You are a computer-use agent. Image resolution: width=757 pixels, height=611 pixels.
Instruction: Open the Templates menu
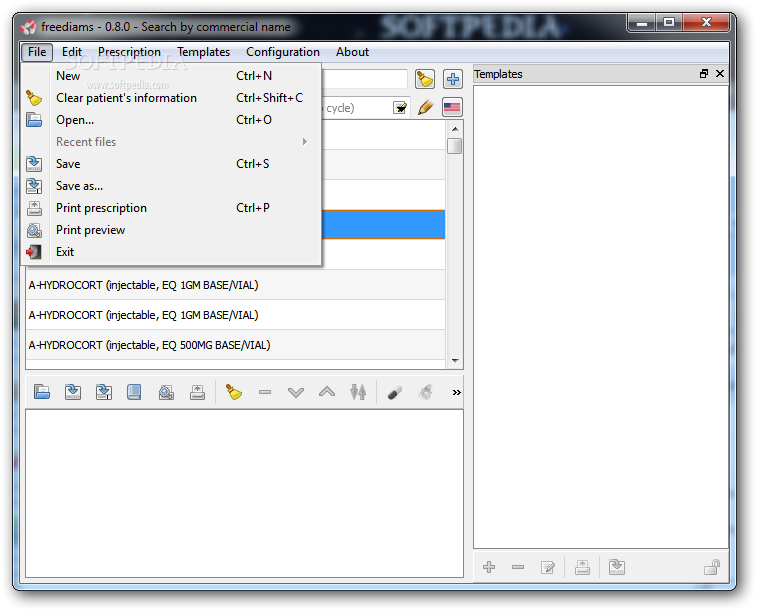(203, 52)
